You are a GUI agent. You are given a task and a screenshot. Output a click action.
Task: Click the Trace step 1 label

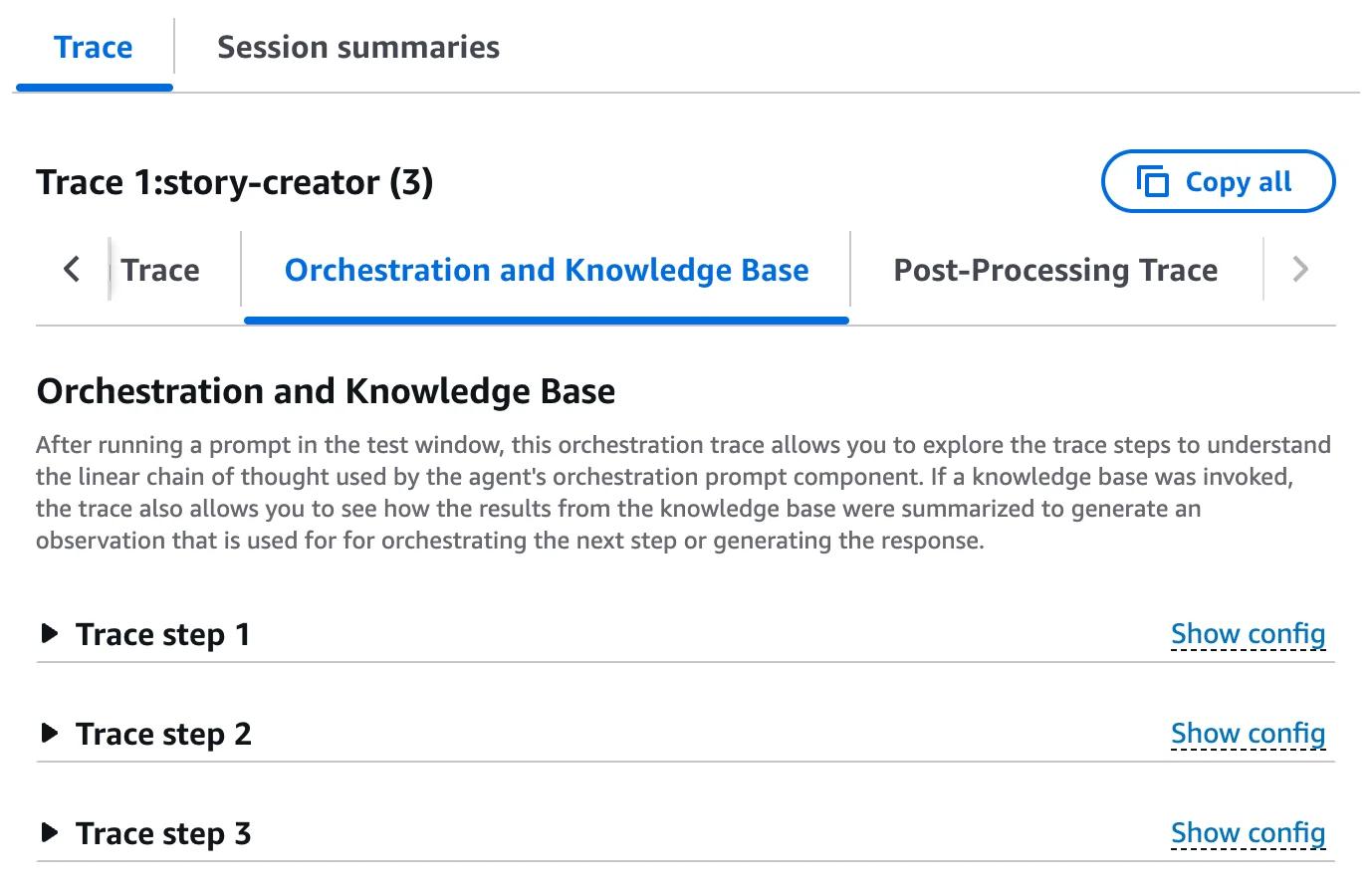point(163,634)
